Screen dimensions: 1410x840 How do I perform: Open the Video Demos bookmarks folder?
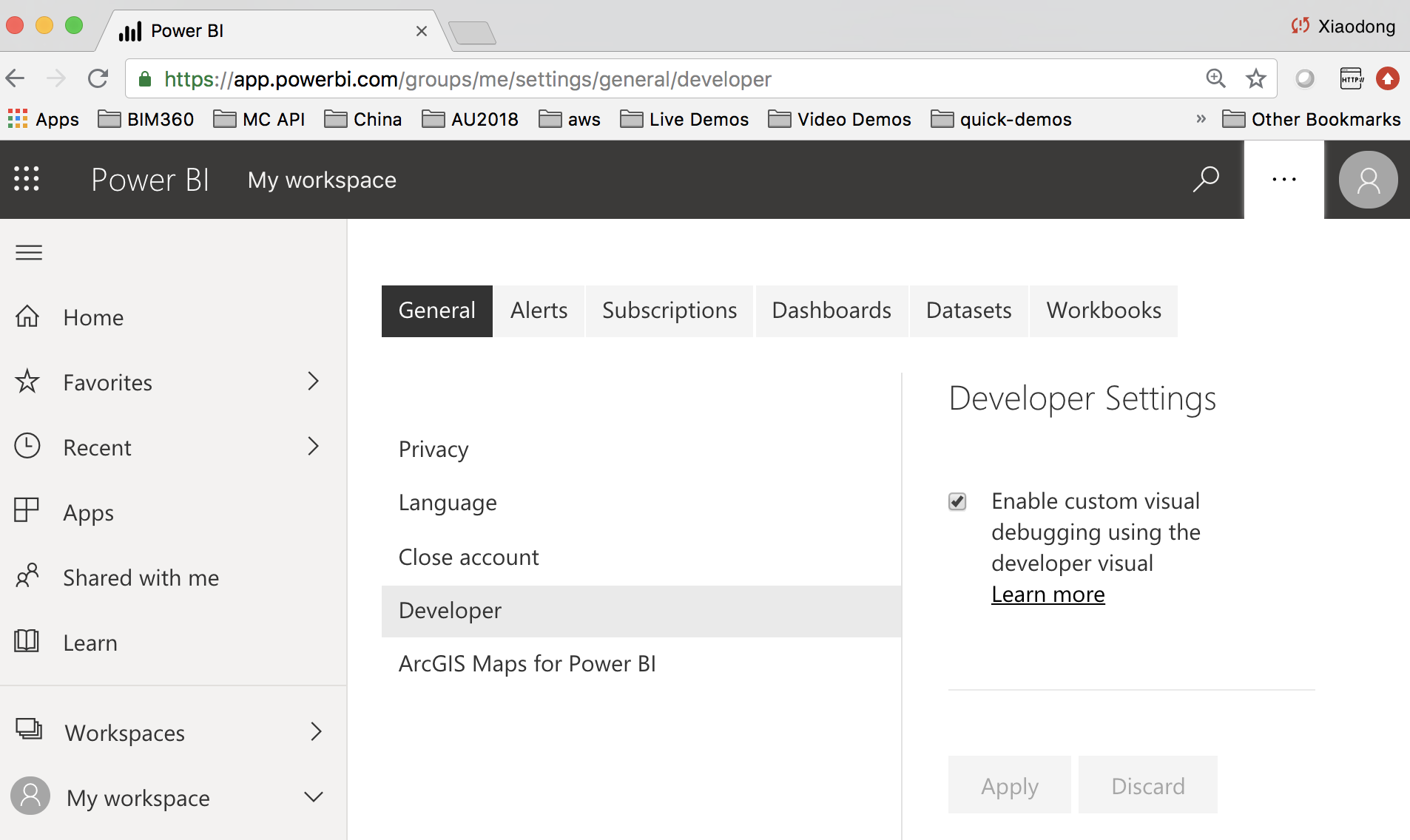click(840, 119)
